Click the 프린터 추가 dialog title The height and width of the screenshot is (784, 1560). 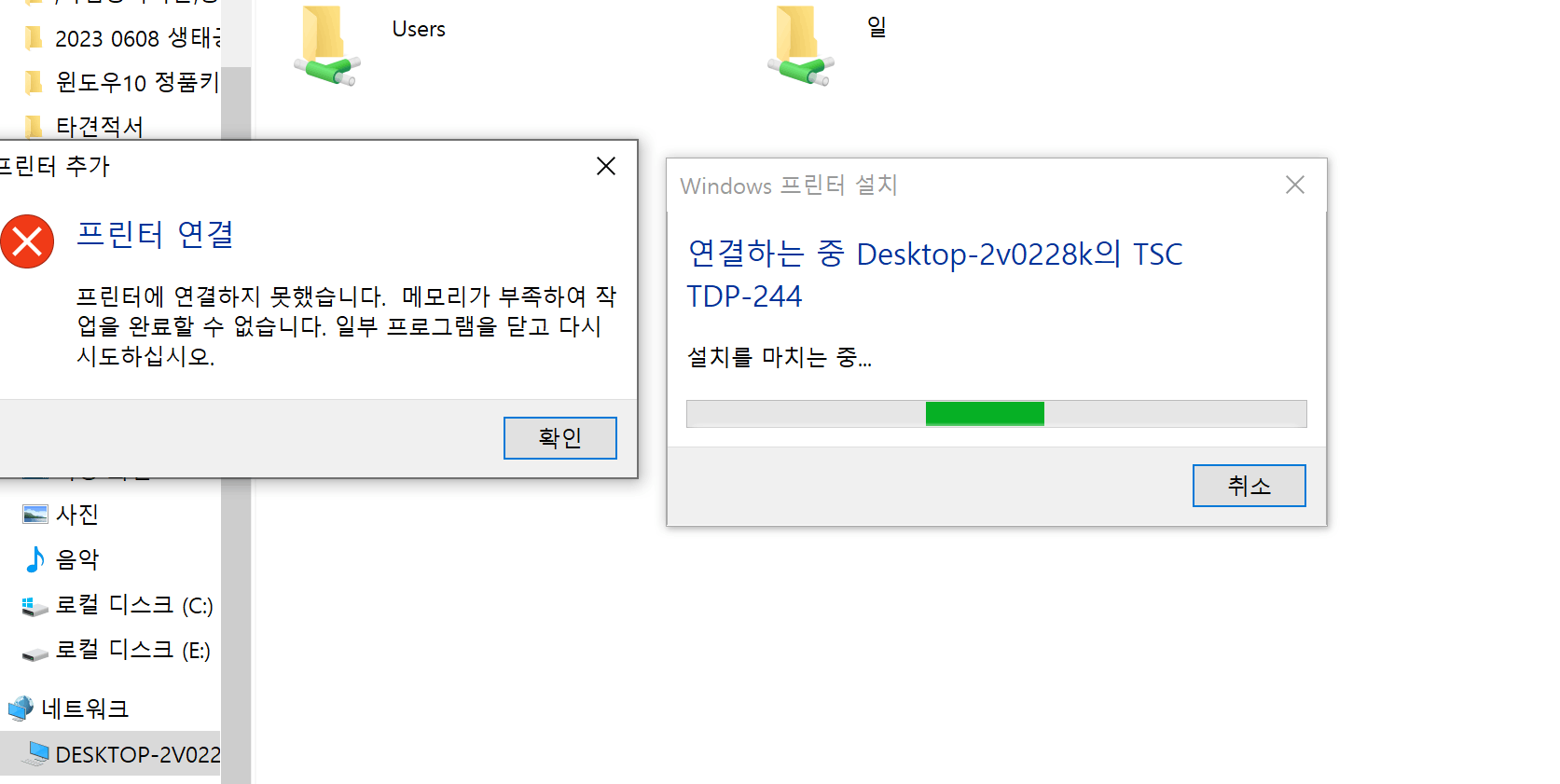click(x=55, y=166)
